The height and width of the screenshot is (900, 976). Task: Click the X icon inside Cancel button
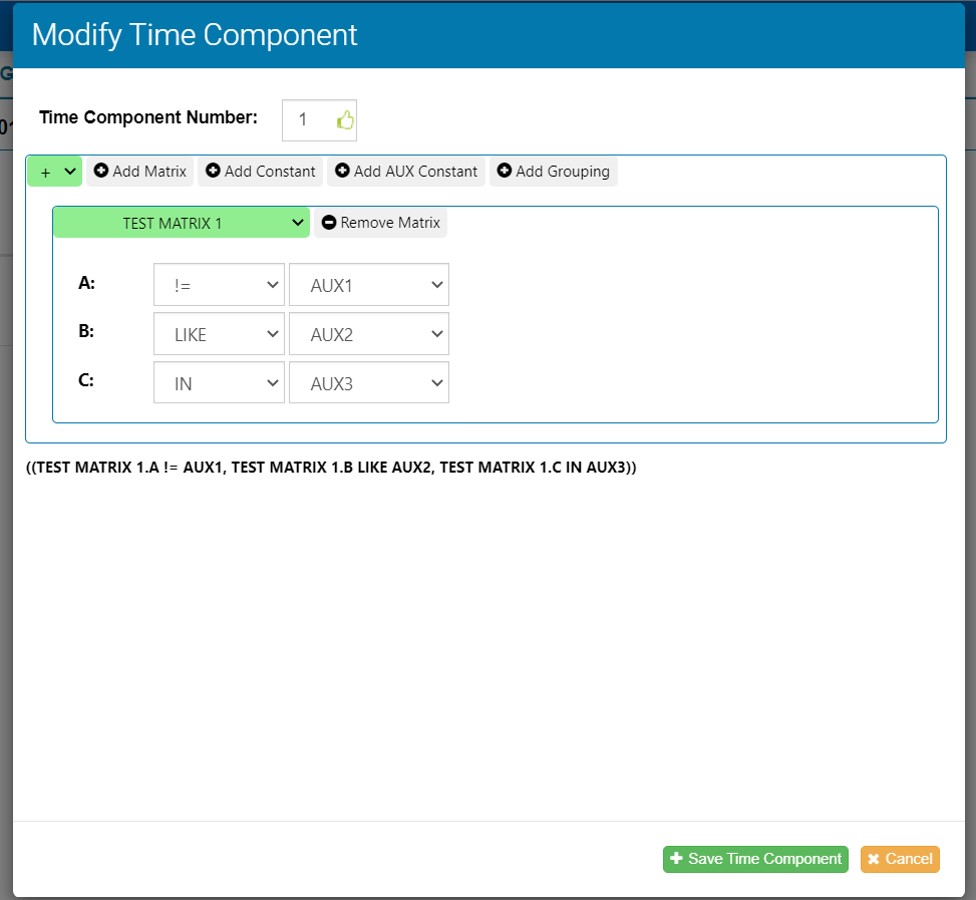(x=877, y=859)
